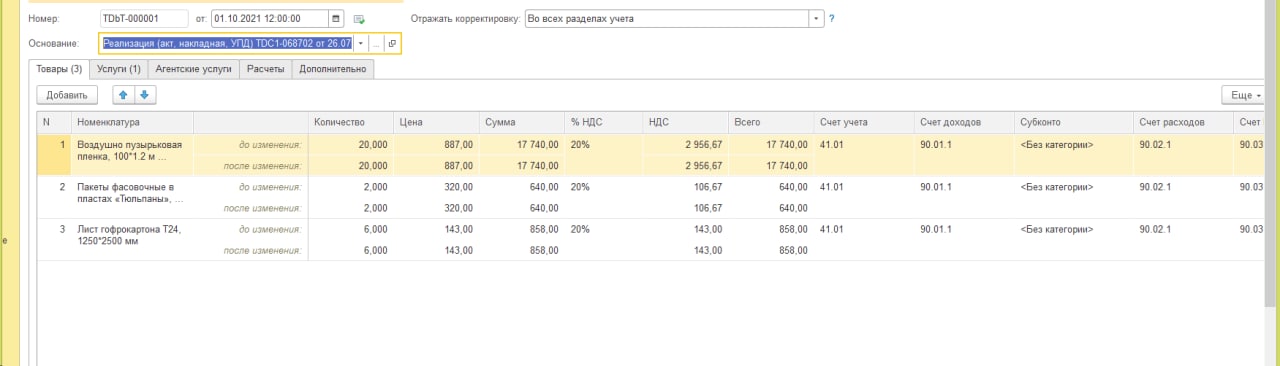This screenshot has width=1280, height=366.
Task: Click the % НДС column header
Action: [603, 122]
